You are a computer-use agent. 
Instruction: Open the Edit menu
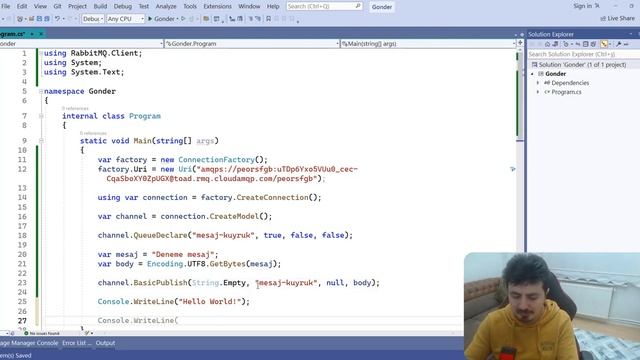click(x=22, y=6)
